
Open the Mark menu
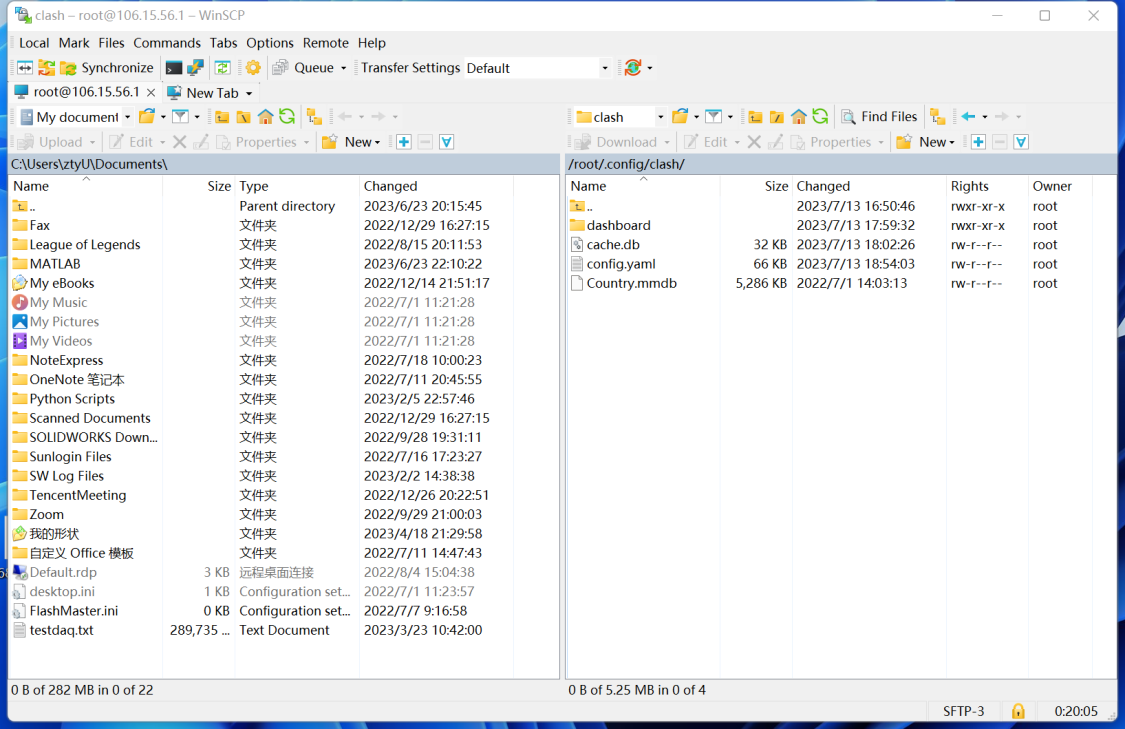74,43
